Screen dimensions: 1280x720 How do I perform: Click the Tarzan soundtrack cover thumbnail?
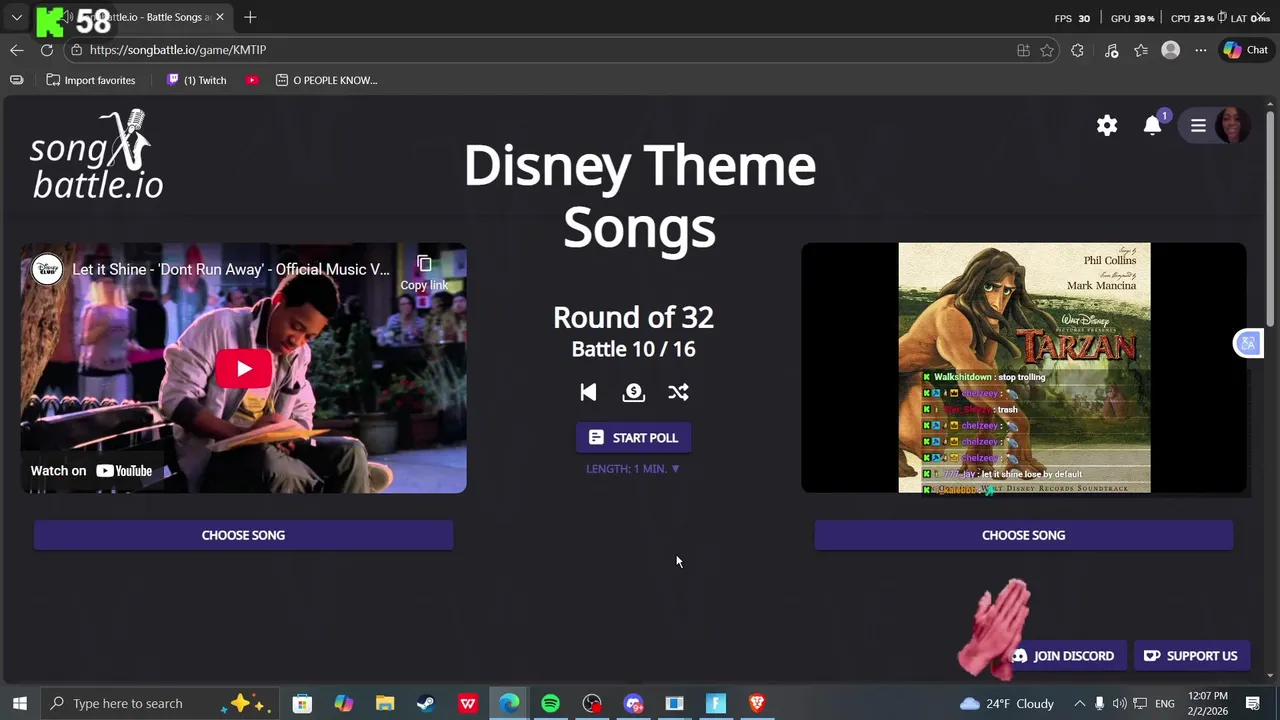click(1024, 368)
